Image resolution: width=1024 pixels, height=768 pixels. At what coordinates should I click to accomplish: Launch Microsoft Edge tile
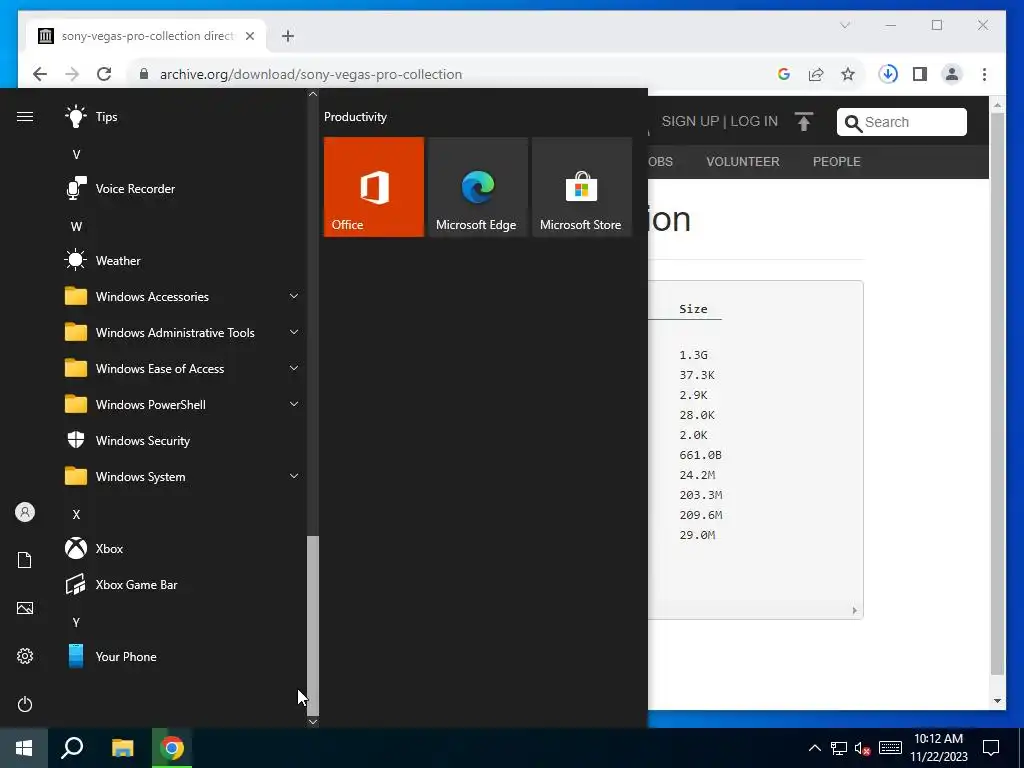[477, 187]
